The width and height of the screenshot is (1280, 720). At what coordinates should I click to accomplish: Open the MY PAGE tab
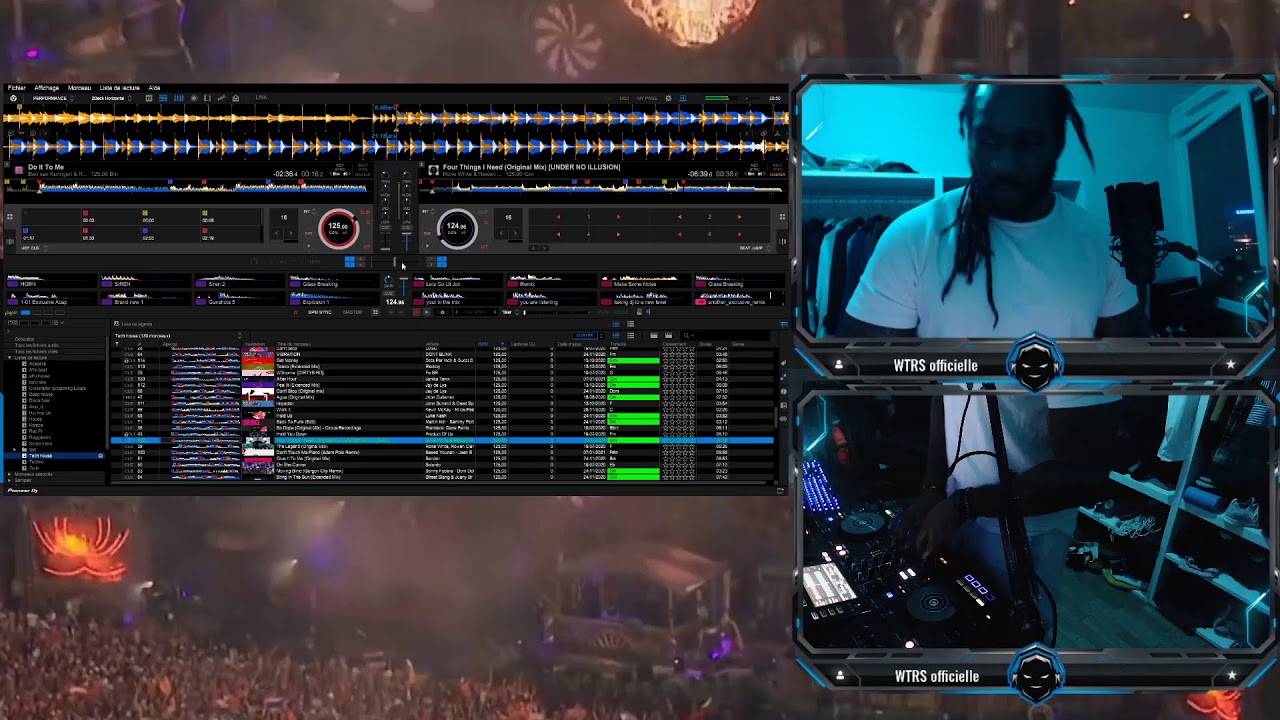pyautogui.click(x=647, y=98)
